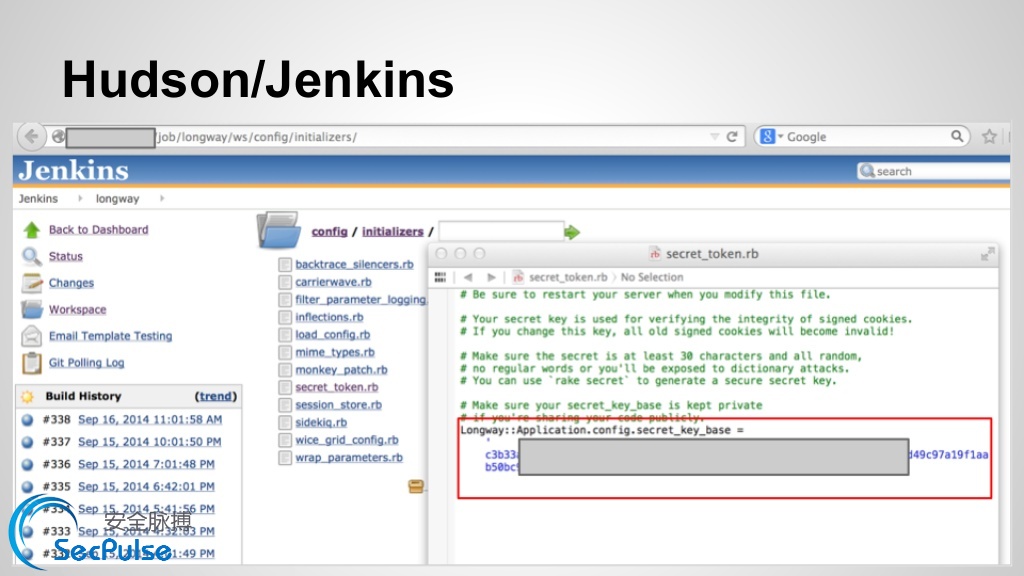Click the zip archive download icon
1024x576 pixels.
(416, 486)
